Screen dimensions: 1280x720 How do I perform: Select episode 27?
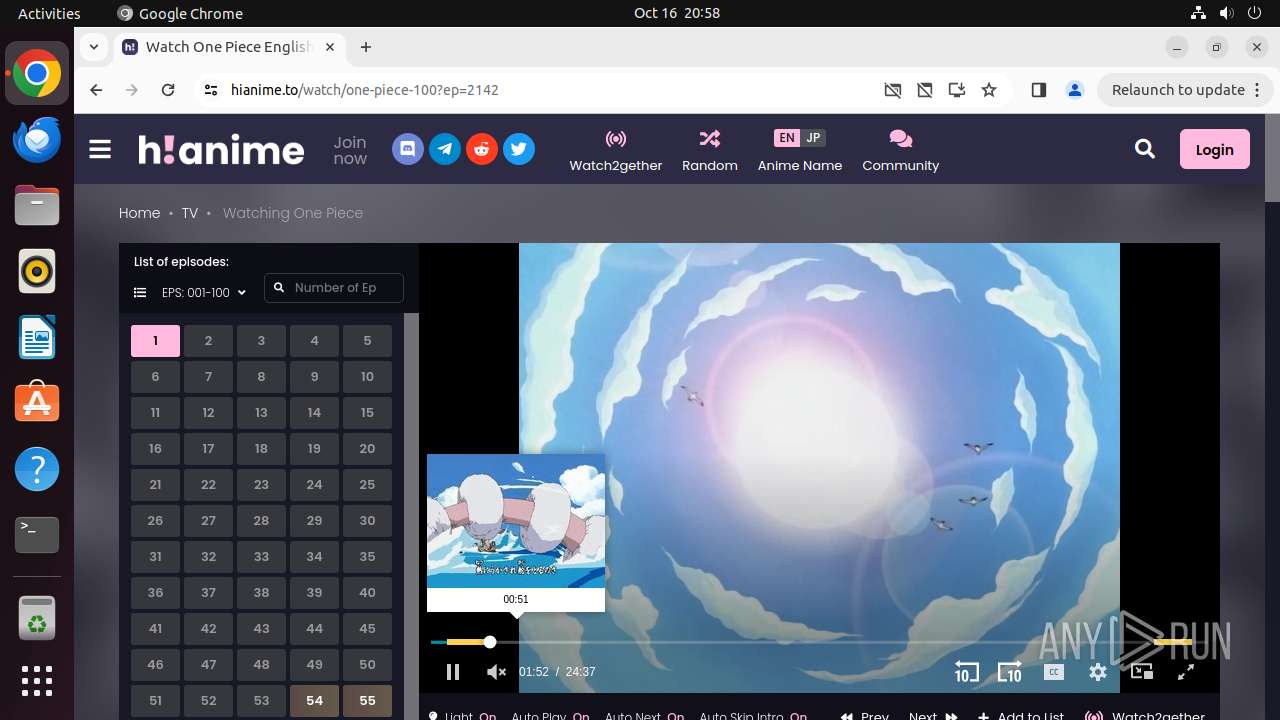[x=208, y=521]
